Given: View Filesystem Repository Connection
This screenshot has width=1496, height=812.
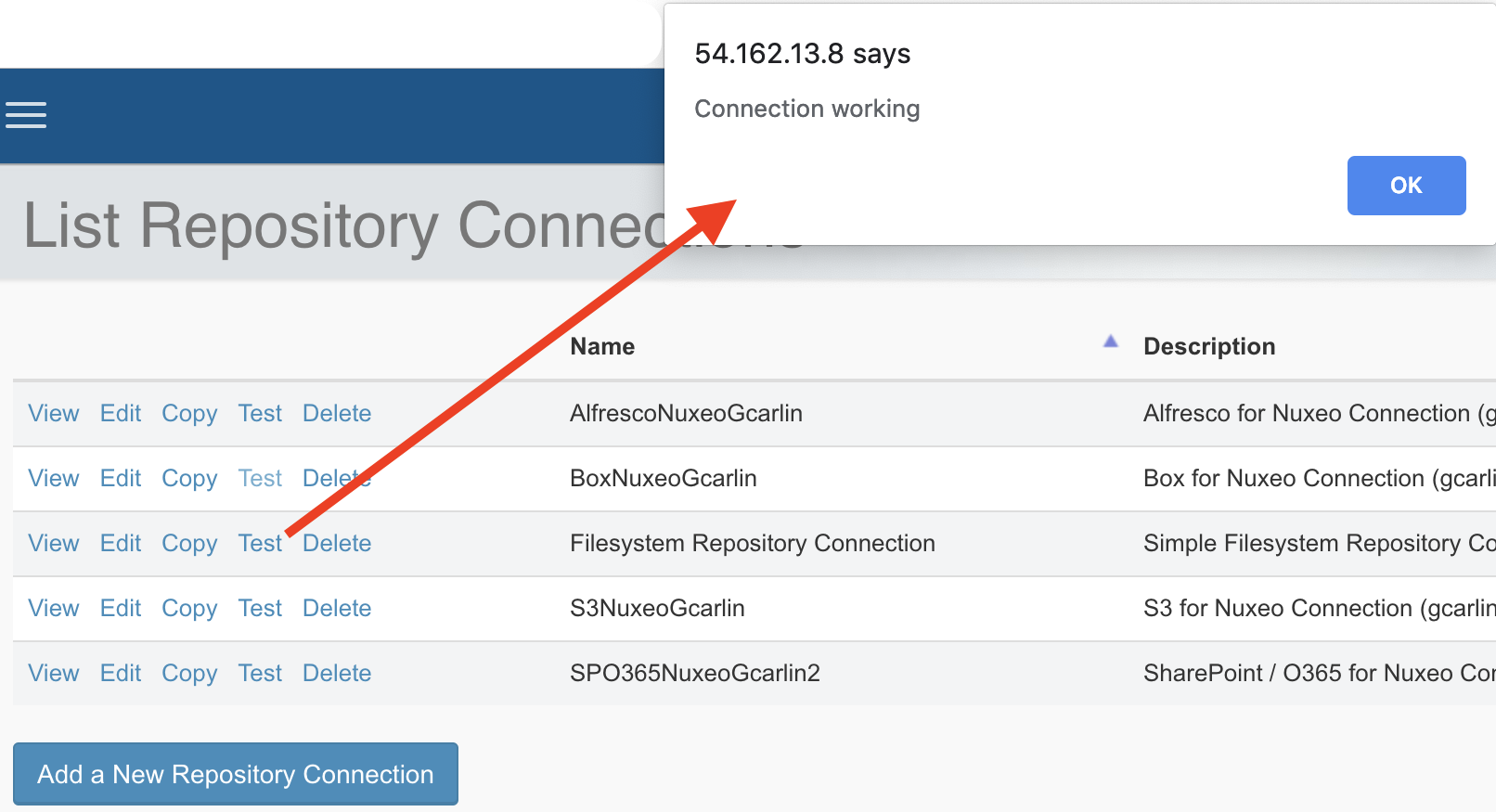Looking at the screenshot, I should [x=54, y=543].
